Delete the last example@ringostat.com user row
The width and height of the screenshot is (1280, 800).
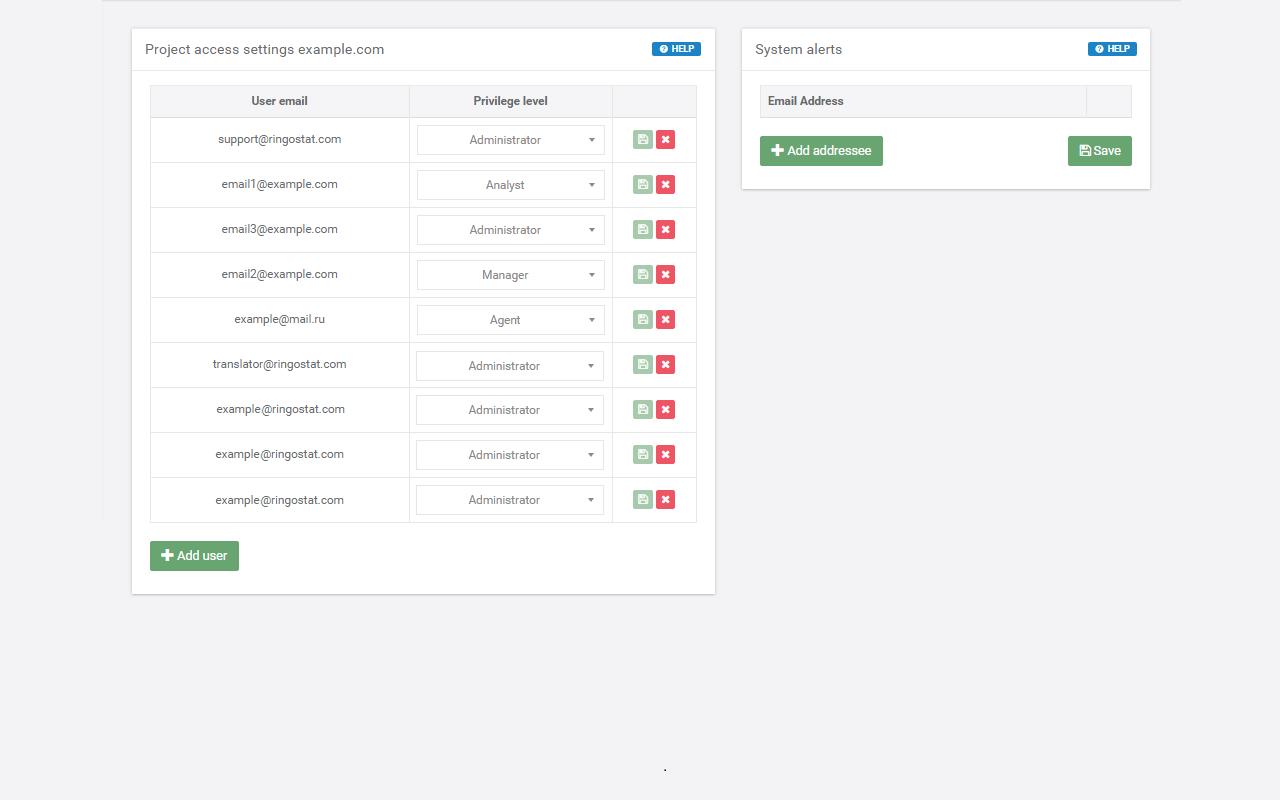665,499
